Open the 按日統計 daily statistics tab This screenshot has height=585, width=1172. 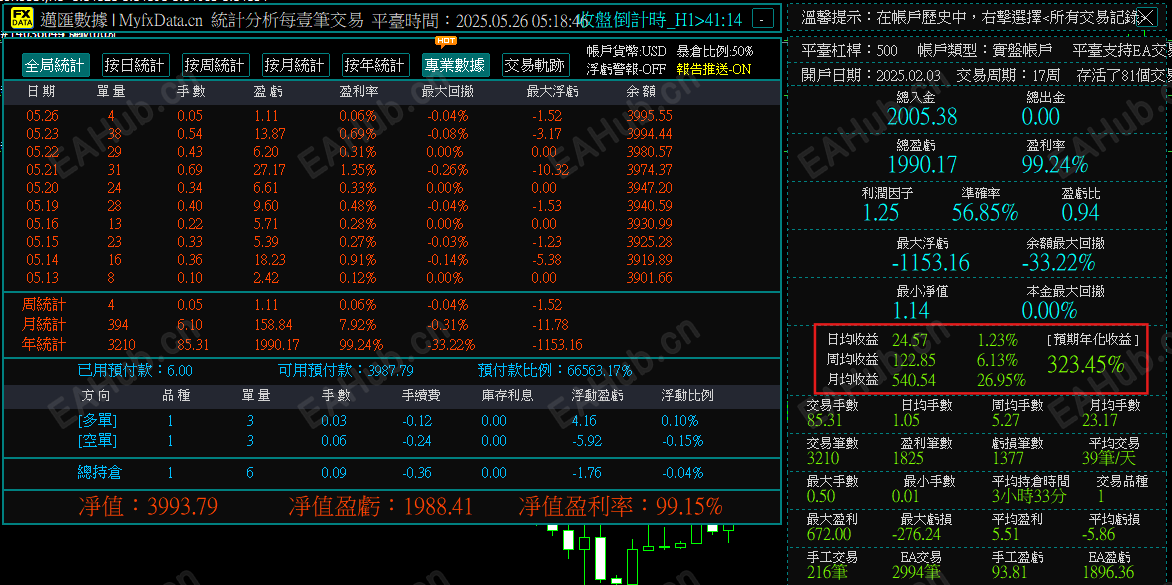pyautogui.click(x=133, y=64)
